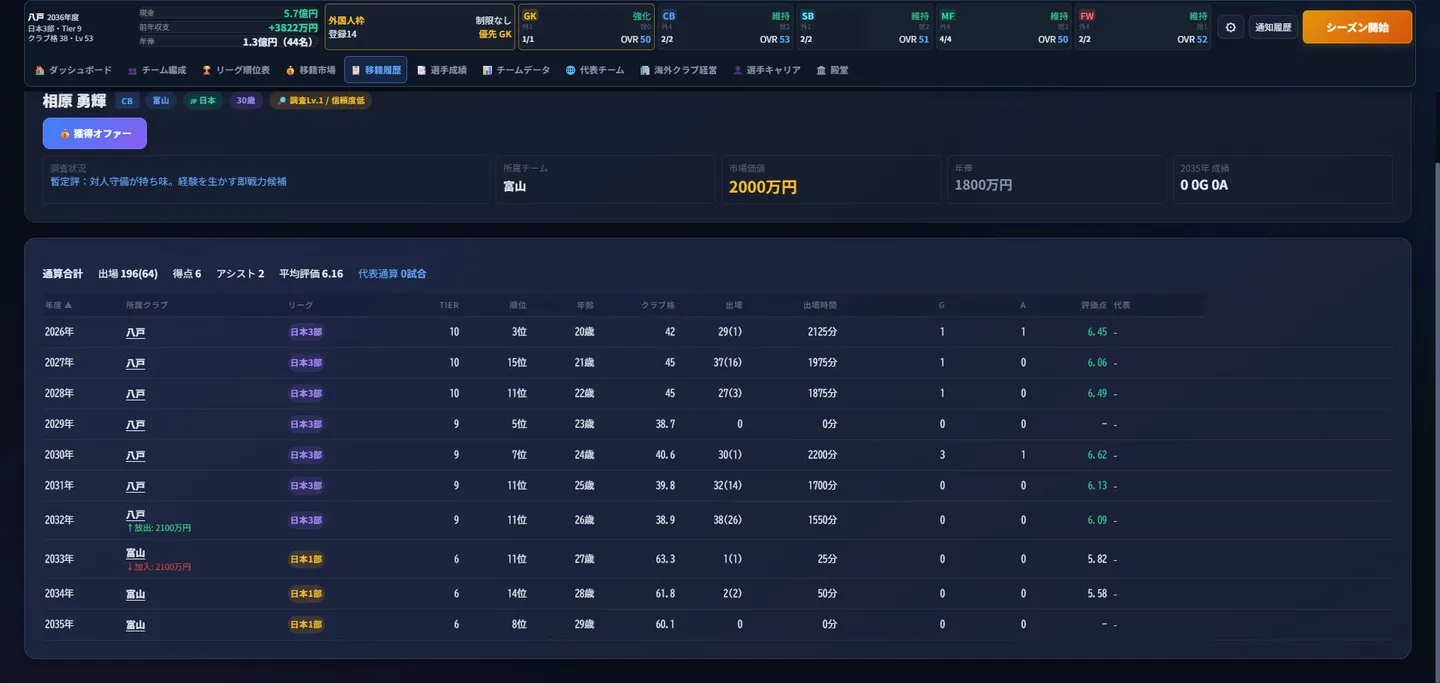Viewport: 1440px width, 683px height.
Task: Click the 外国人枠 registration panel
Action: 420,27
